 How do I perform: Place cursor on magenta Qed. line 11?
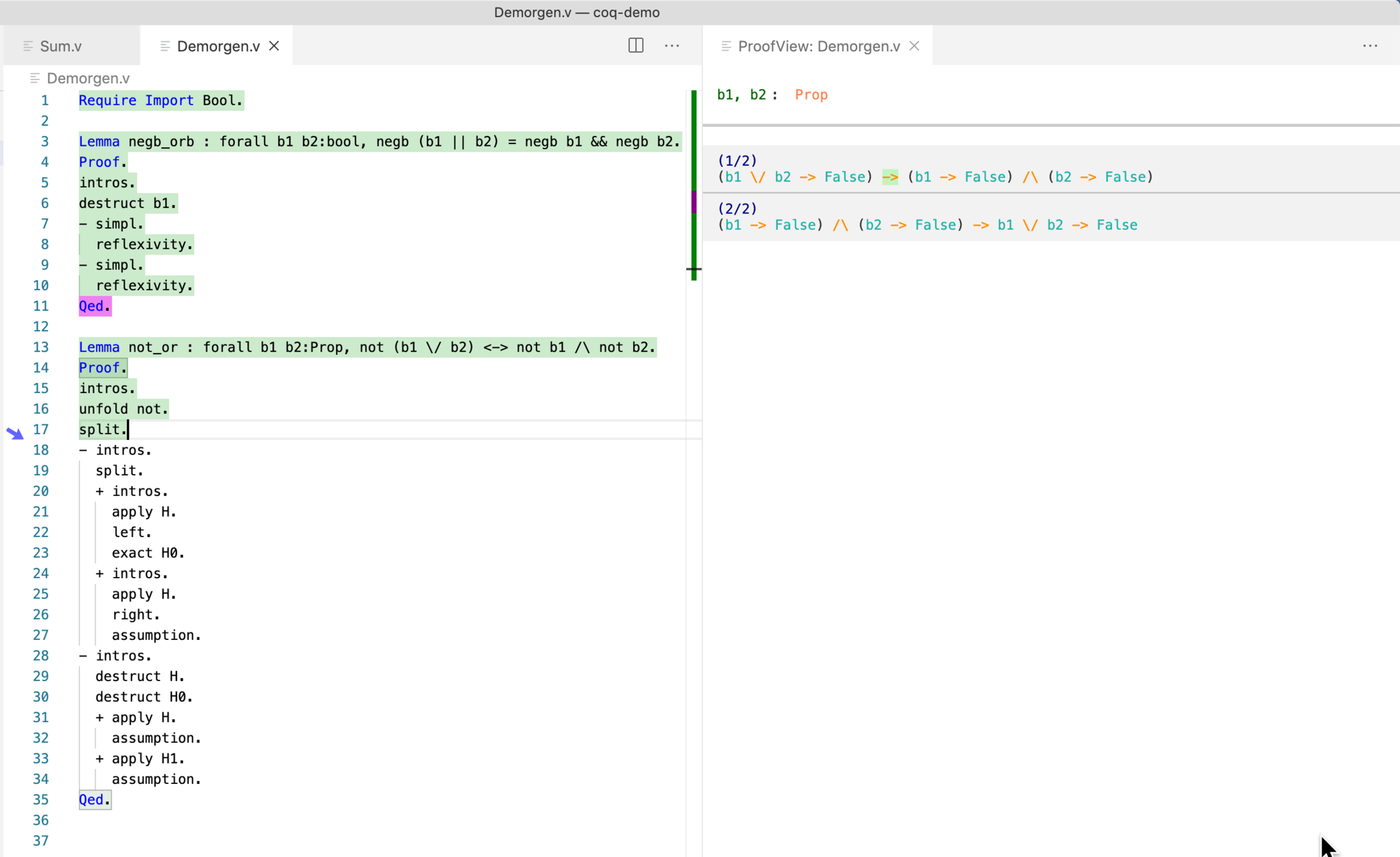tap(95, 306)
